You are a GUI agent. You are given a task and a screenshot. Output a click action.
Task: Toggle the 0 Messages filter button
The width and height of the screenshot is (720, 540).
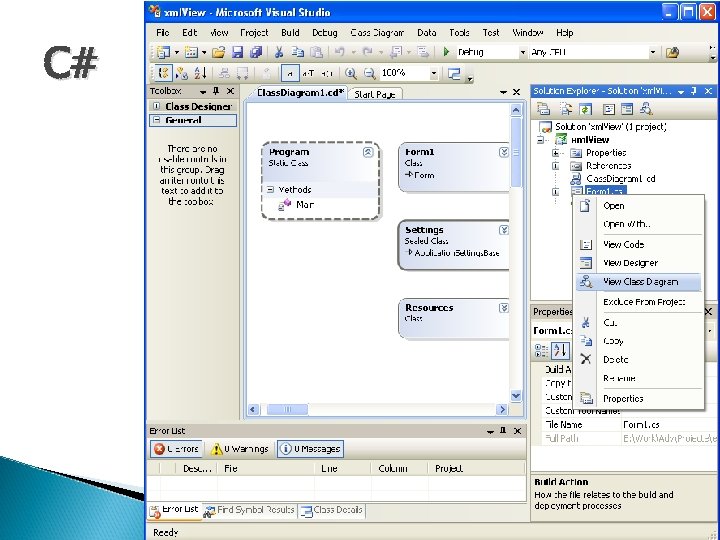310,449
